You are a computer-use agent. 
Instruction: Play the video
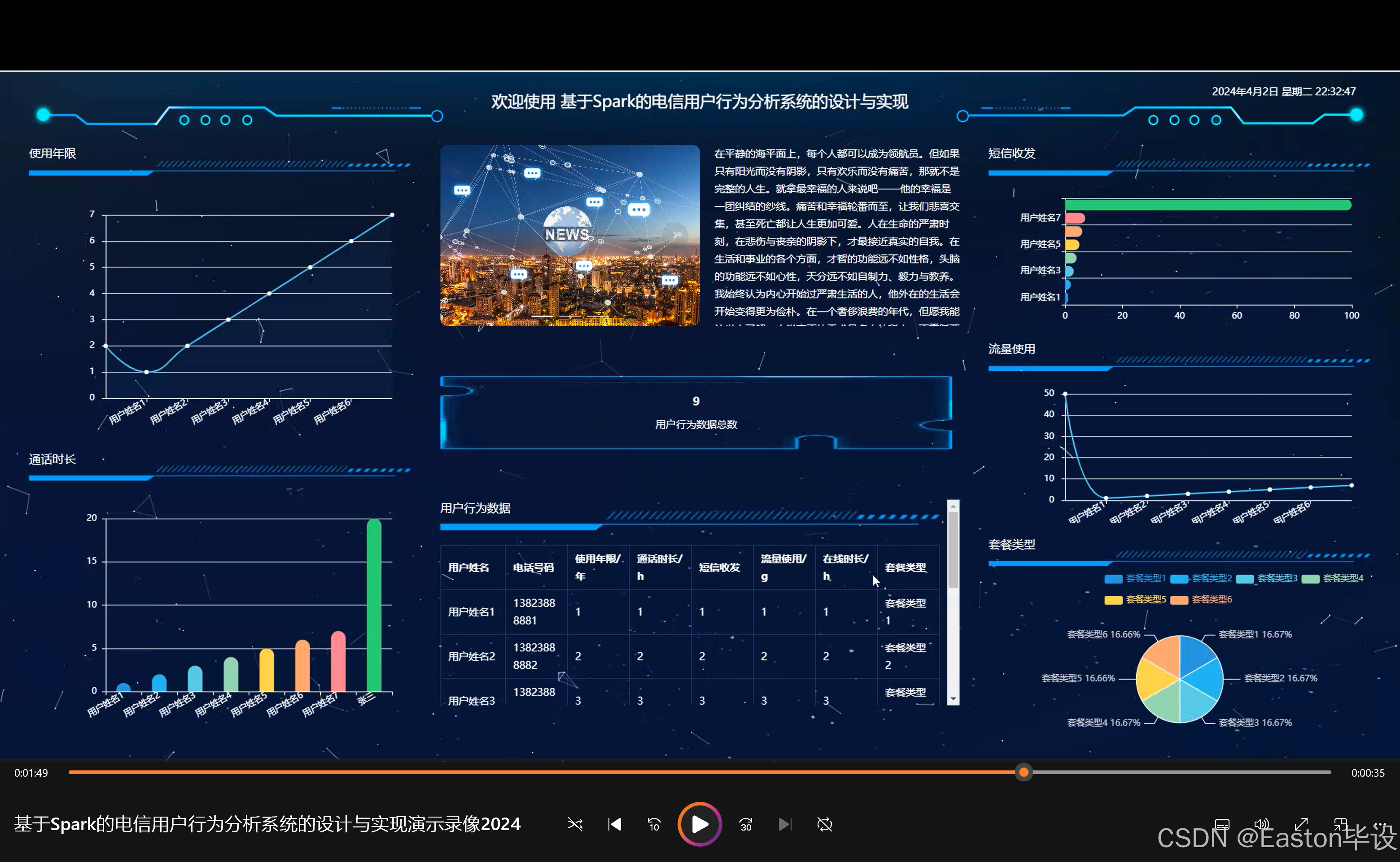coord(700,824)
